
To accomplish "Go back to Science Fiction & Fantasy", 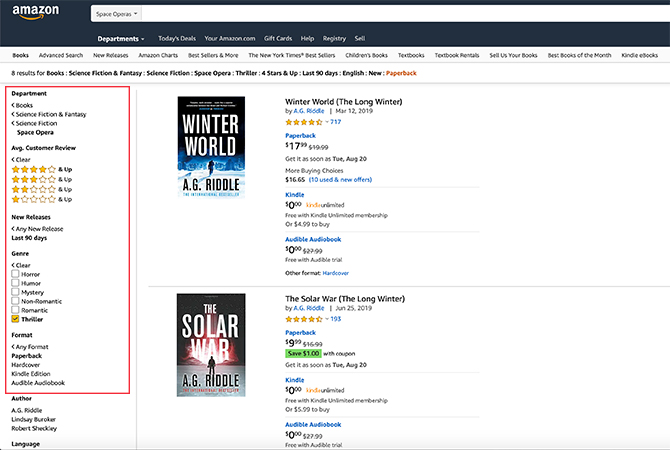I will click(49, 114).
